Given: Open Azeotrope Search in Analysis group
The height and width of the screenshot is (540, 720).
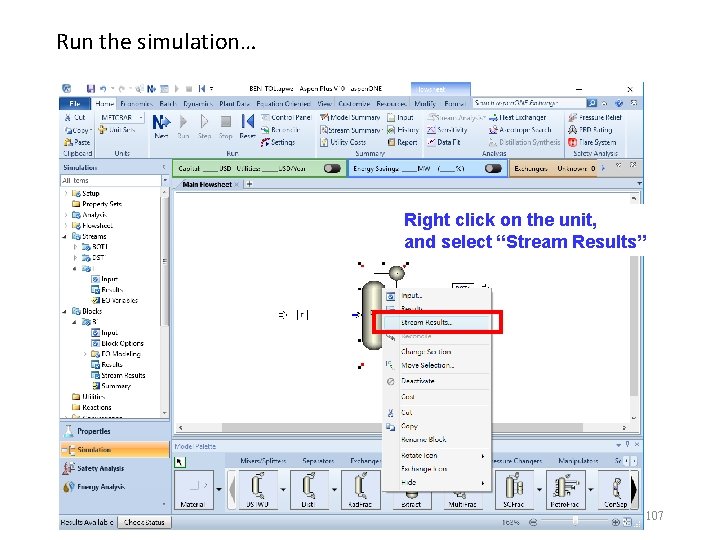Looking at the screenshot, I should (x=520, y=130).
